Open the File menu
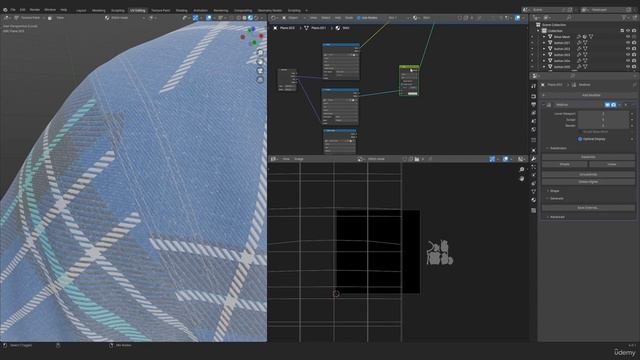This screenshot has height=360, width=640. tap(13, 10)
